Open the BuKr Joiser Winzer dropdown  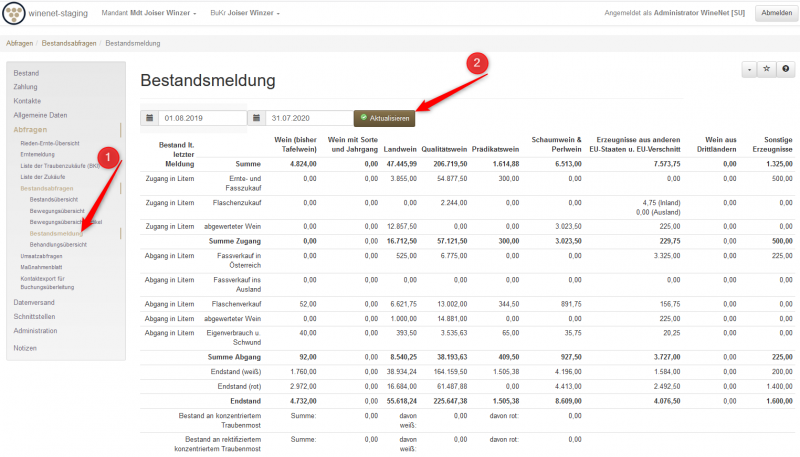click(x=244, y=14)
